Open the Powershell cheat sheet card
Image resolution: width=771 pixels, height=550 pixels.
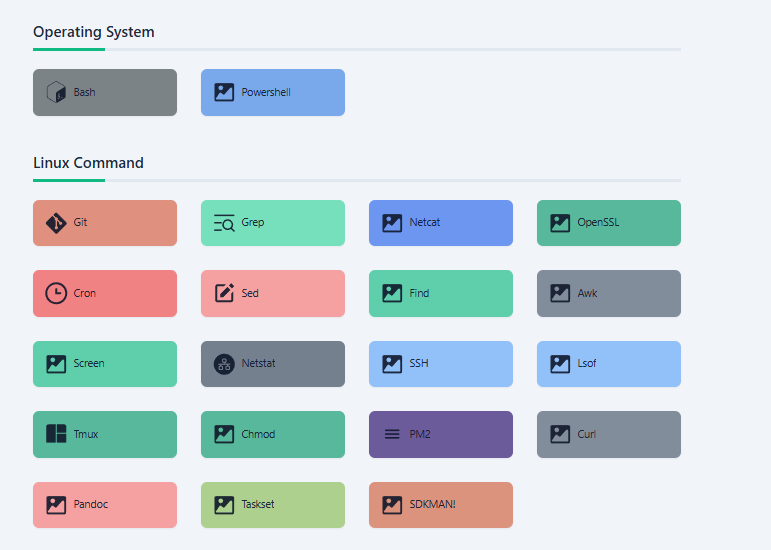coord(273,92)
